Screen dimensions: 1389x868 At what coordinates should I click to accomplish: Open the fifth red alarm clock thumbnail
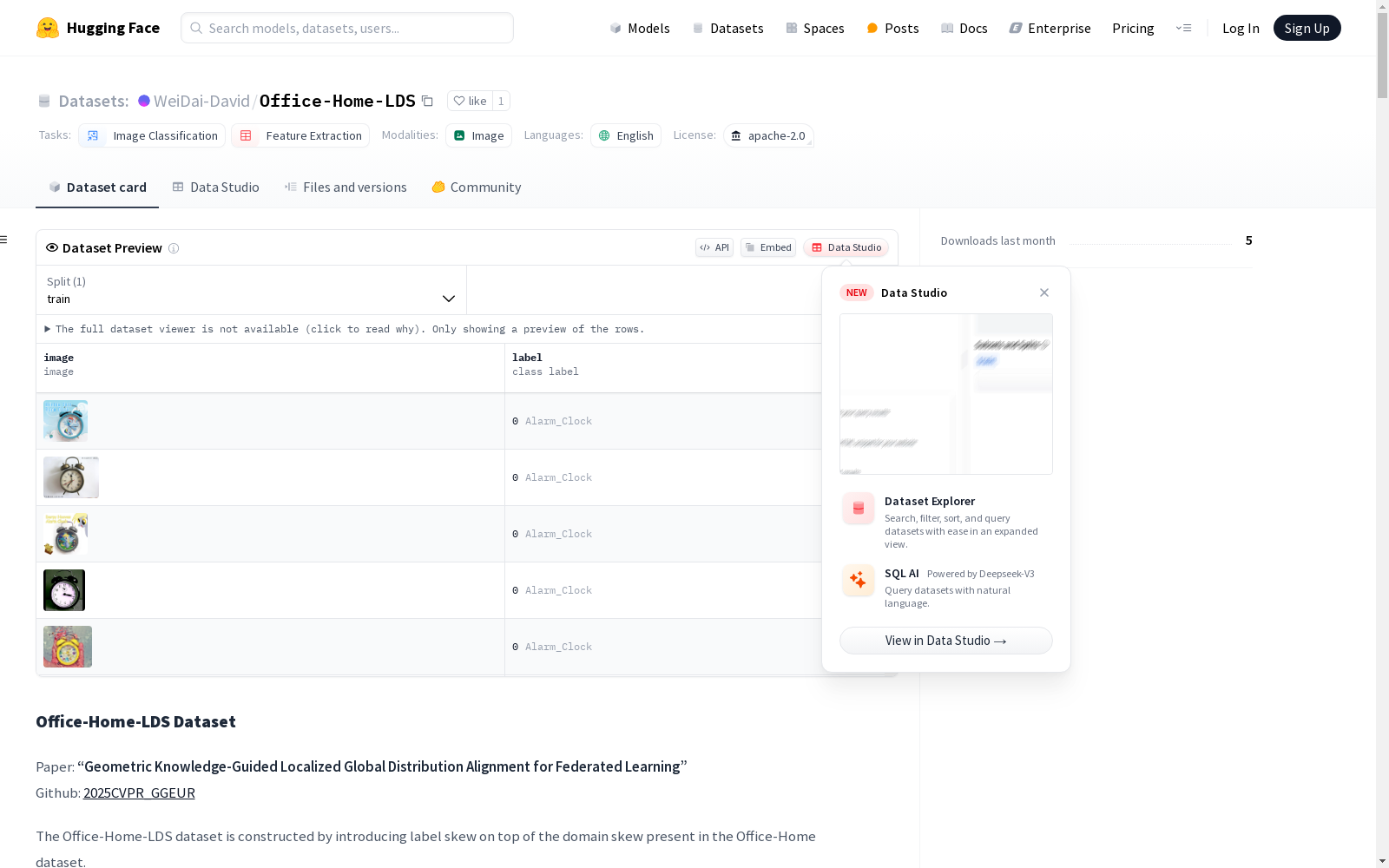[68, 647]
